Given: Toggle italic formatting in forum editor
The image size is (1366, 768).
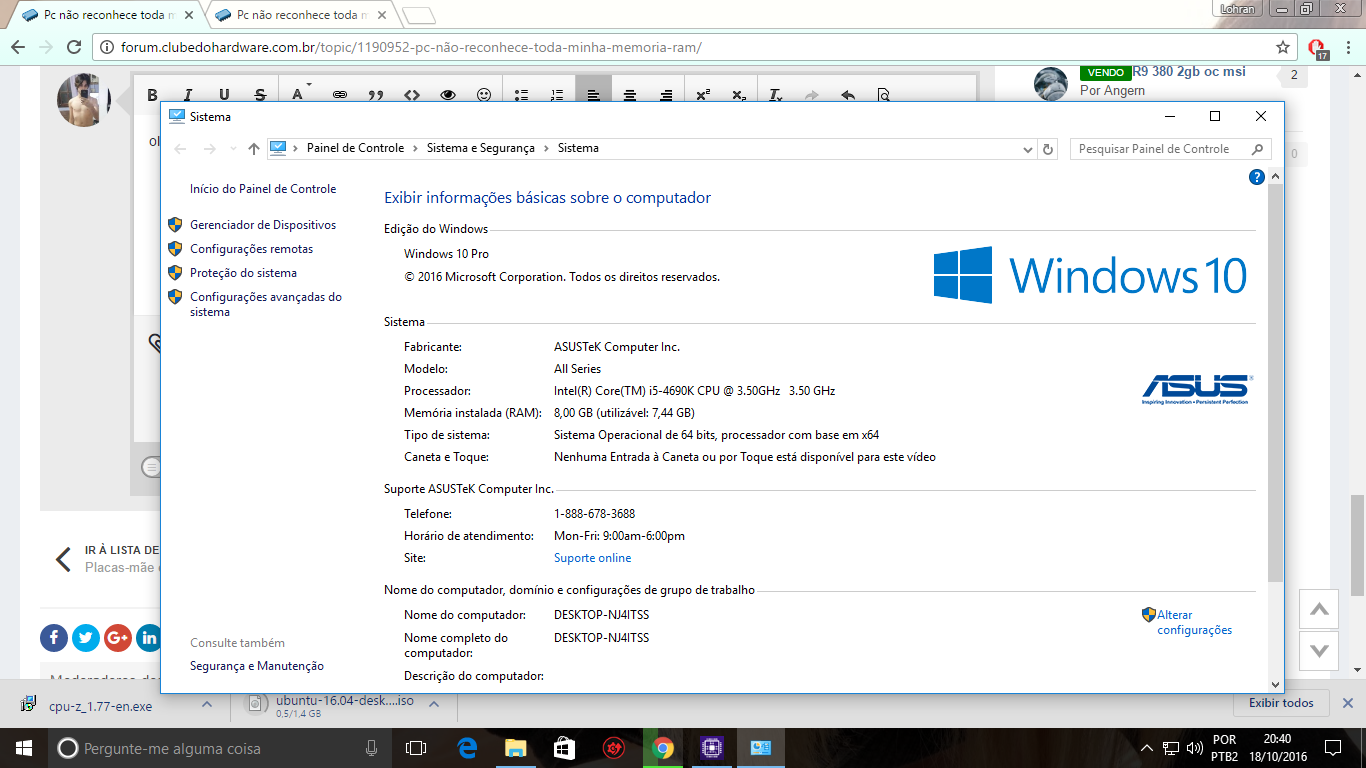Looking at the screenshot, I should coord(188,95).
